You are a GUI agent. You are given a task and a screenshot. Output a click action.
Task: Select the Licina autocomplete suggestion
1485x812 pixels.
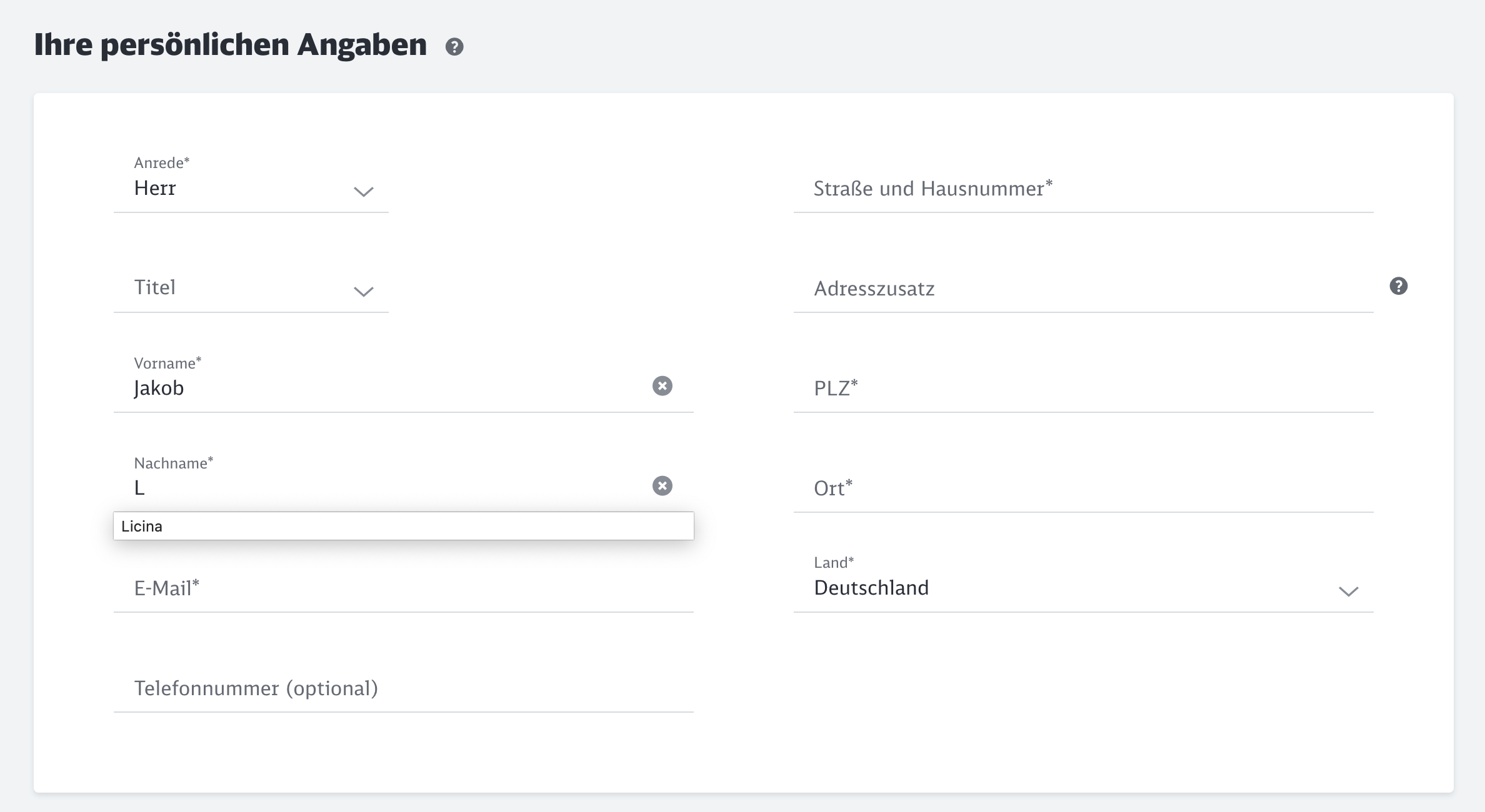click(x=403, y=526)
